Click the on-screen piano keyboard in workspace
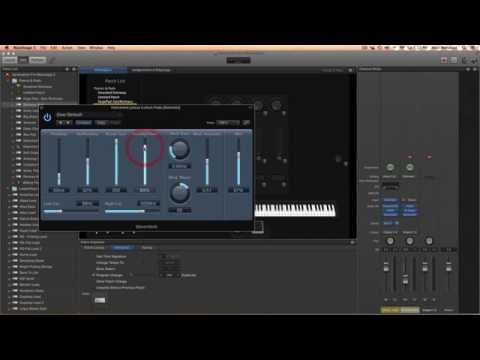The image size is (480, 360). pos(295,210)
